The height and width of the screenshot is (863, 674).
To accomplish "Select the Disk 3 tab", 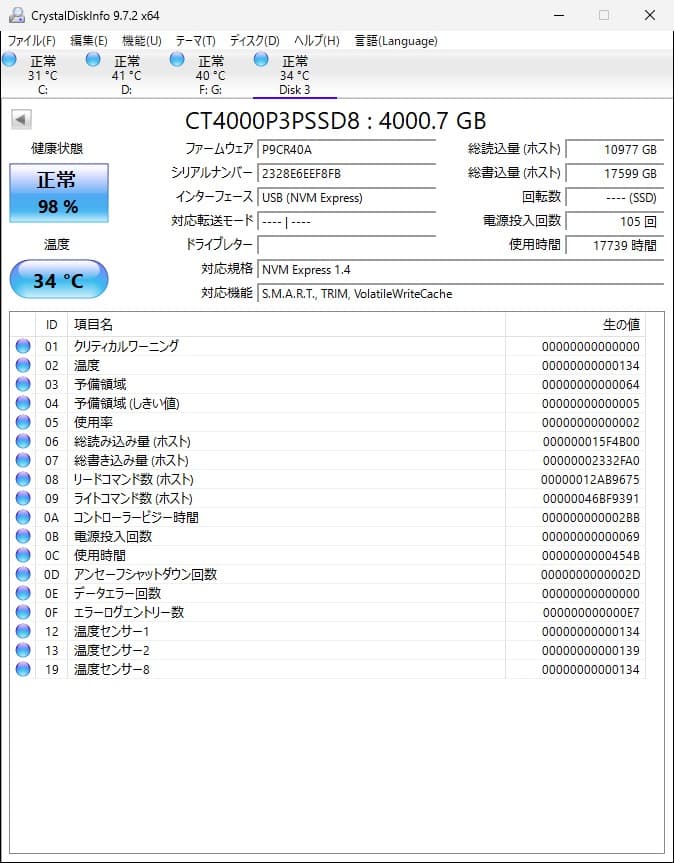I will click(x=294, y=75).
